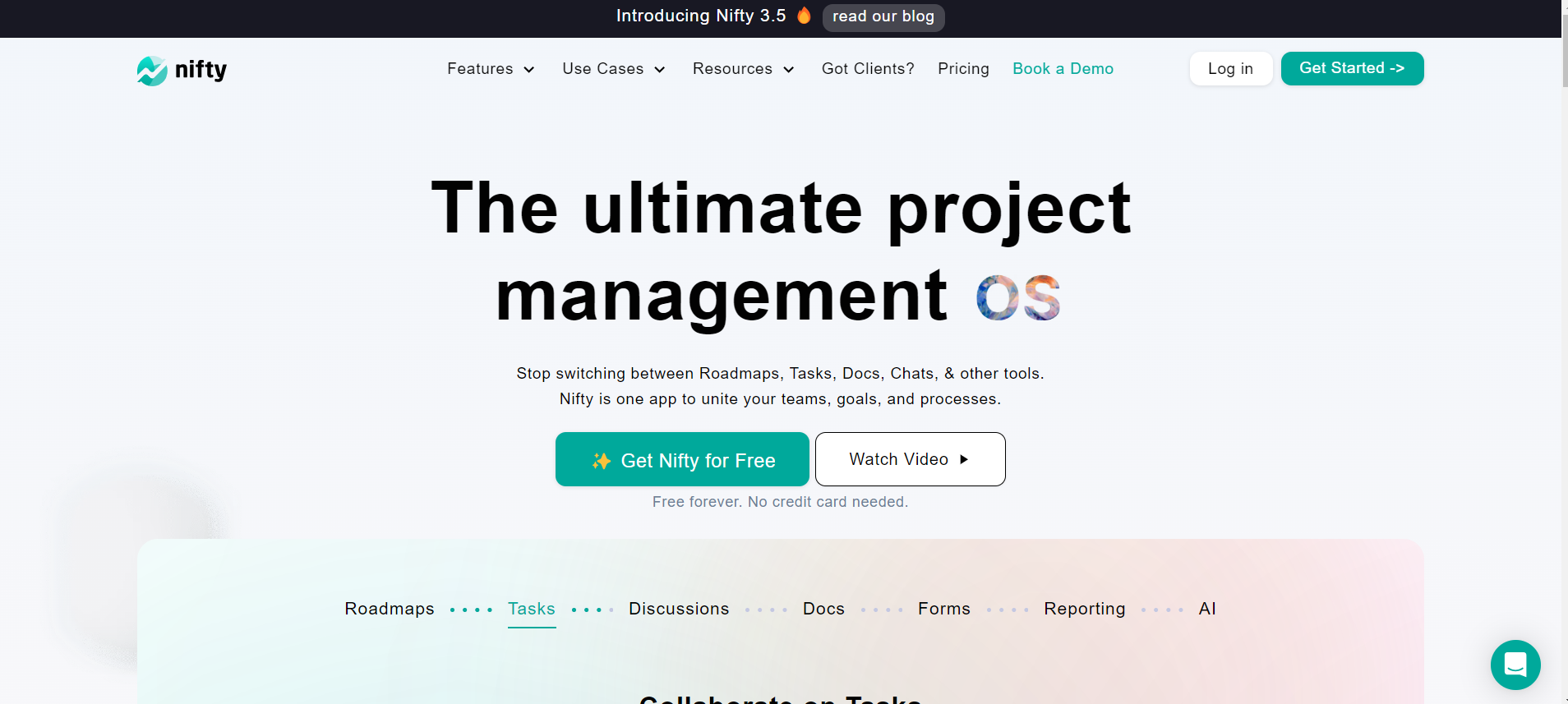This screenshot has height=704, width=1568.
Task: Switch to the Discussions tab
Action: pyautogui.click(x=679, y=609)
